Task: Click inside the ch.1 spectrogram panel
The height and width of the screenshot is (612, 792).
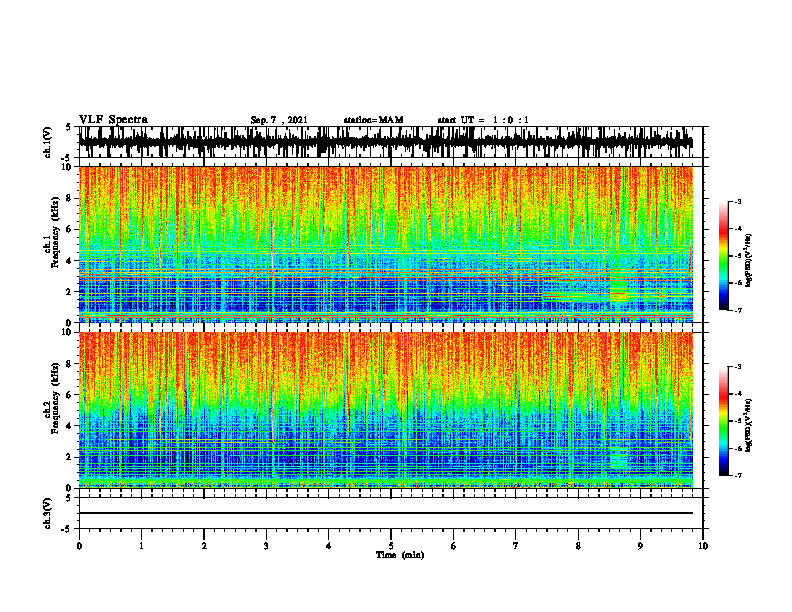Action: click(x=386, y=244)
